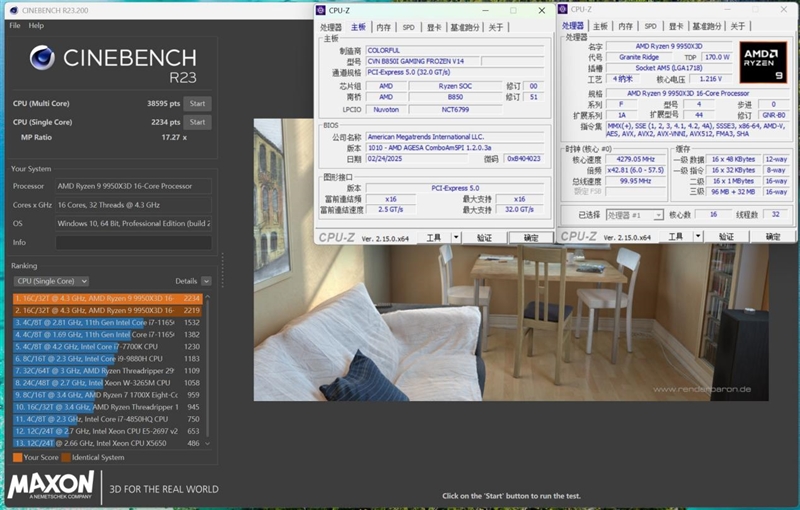The width and height of the screenshot is (800, 510).
Task: Click the ranking list scroll down arrow
Action: coord(207,444)
